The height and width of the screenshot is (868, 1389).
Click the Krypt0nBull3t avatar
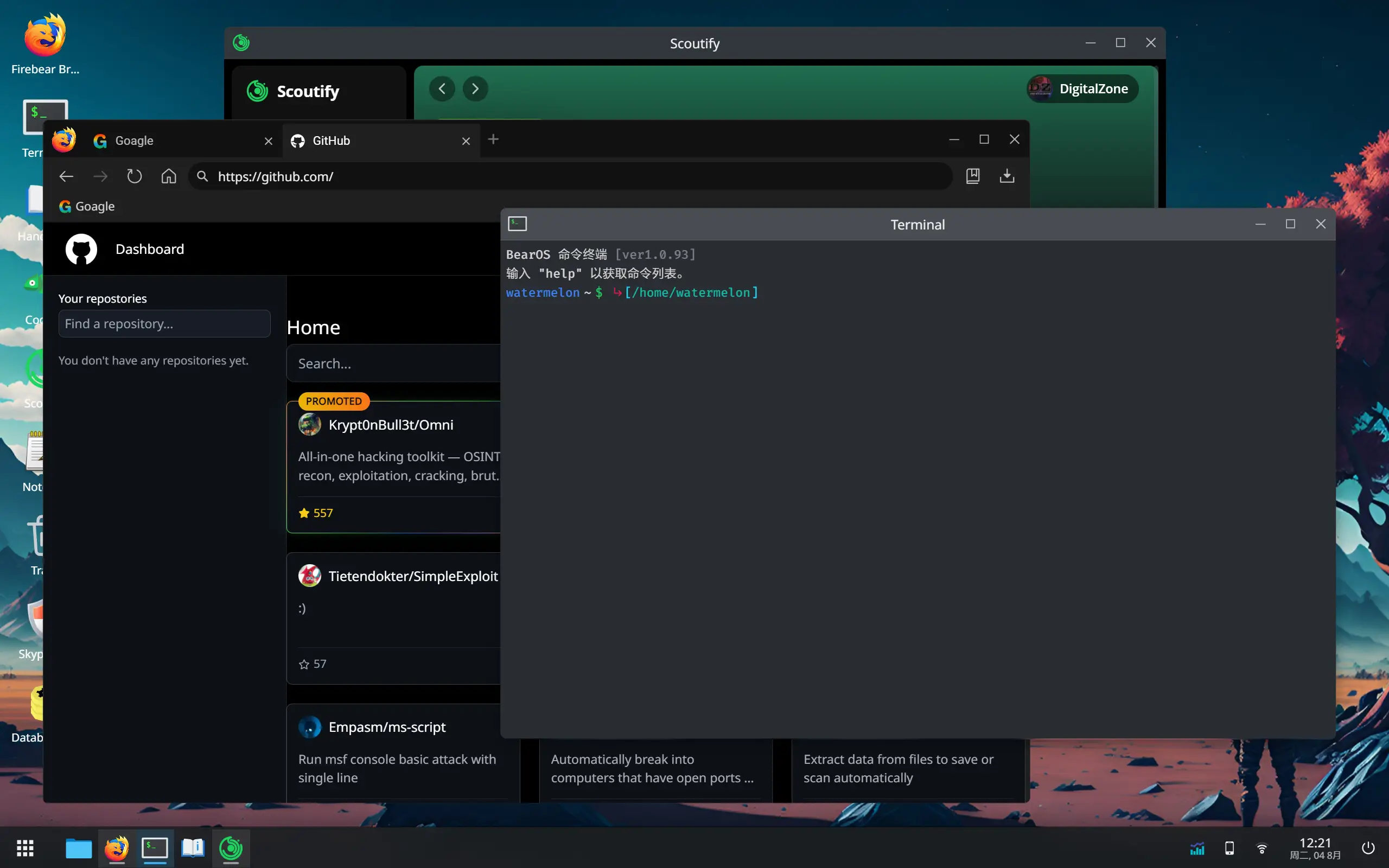pyautogui.click(x=310, y=425)
